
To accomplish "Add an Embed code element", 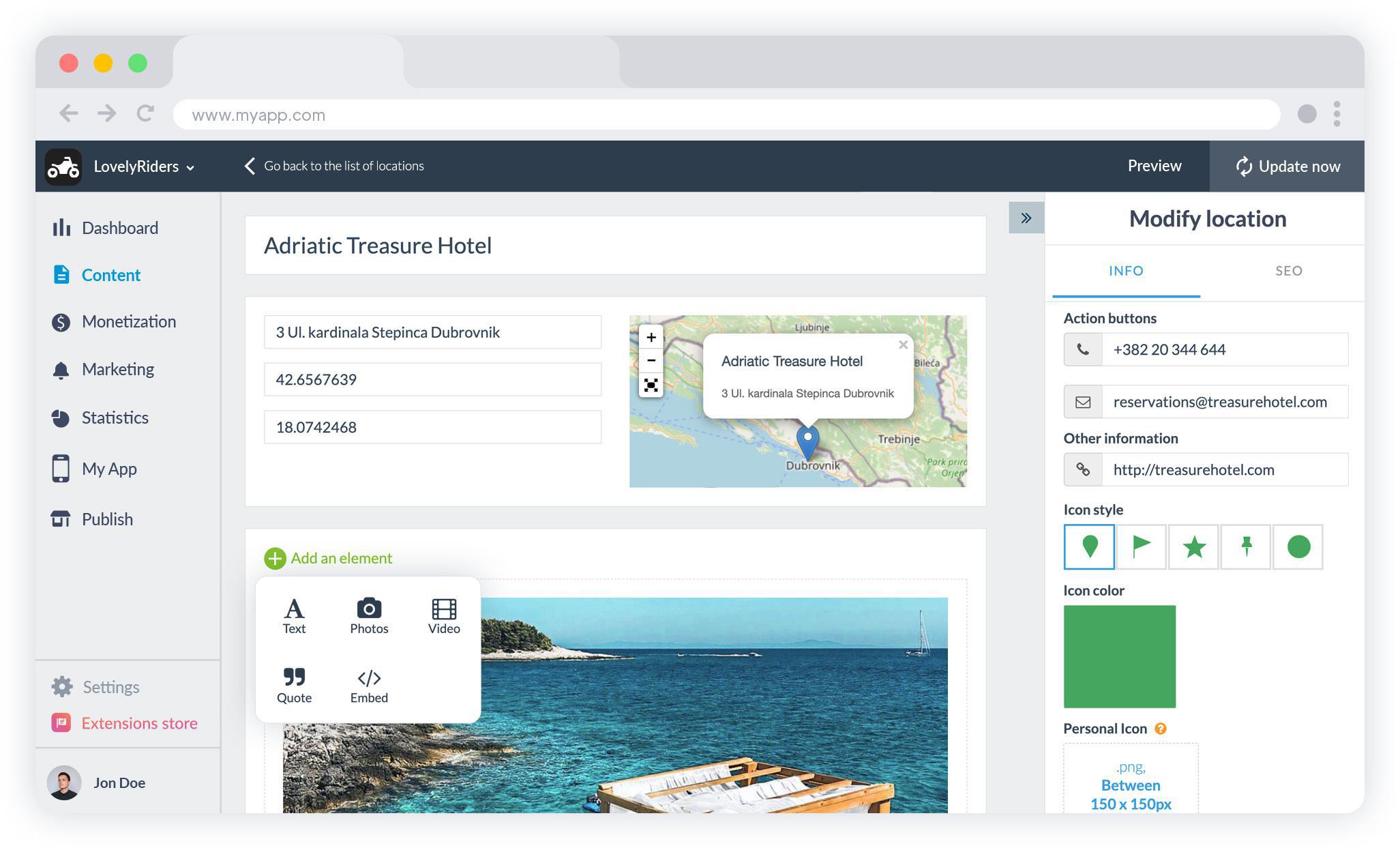I will pos(369,685).
